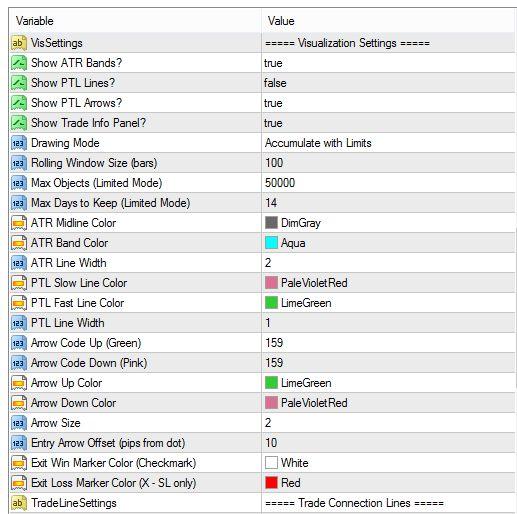The height and width of the screenshot is (514, 517).
Task: Edit the Max Objects value 50000
Action: pos(389,183)
